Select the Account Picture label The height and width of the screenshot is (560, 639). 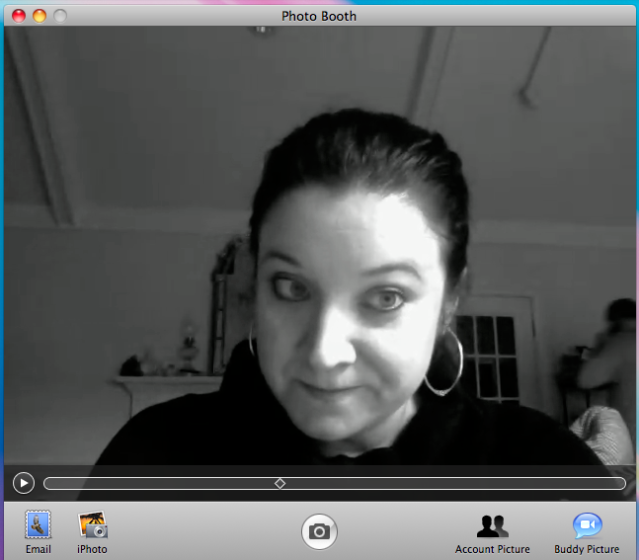492,549
